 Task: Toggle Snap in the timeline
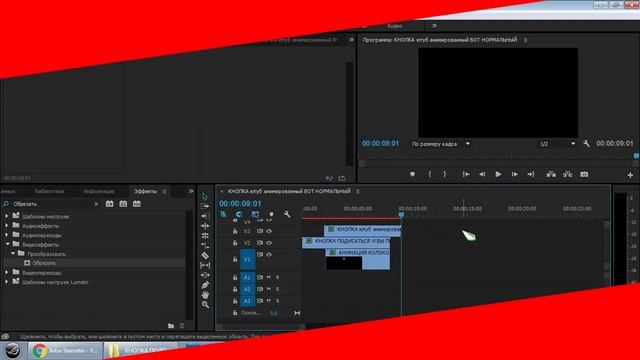239,214
